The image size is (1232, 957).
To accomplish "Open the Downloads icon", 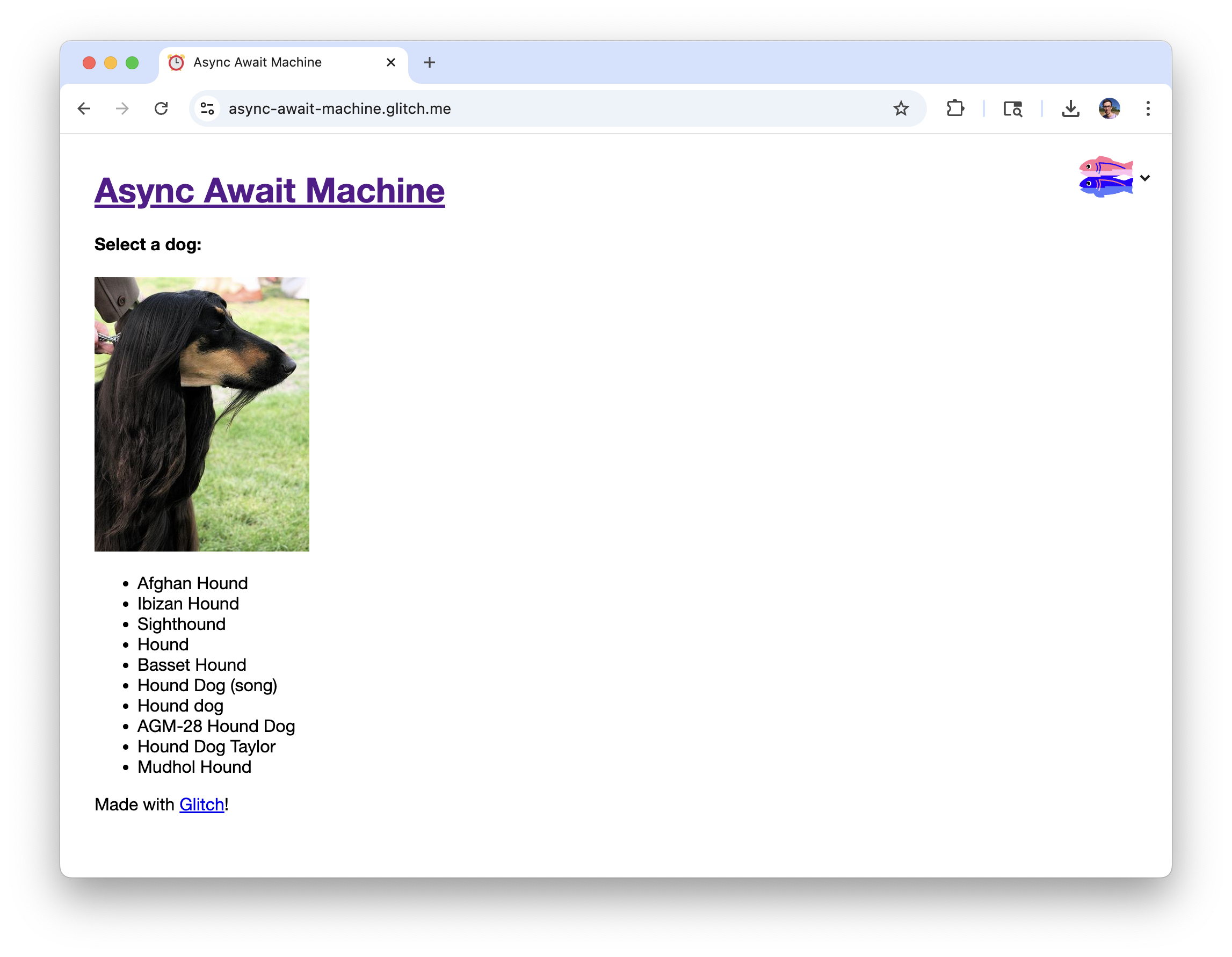I will (x=1070, y=108).
